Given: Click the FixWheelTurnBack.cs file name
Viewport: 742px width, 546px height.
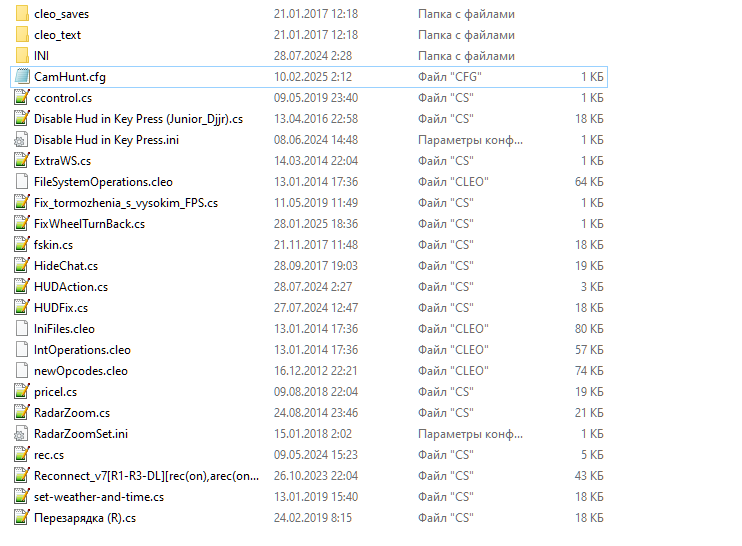Looking at the screenshot, I should 89,224.
